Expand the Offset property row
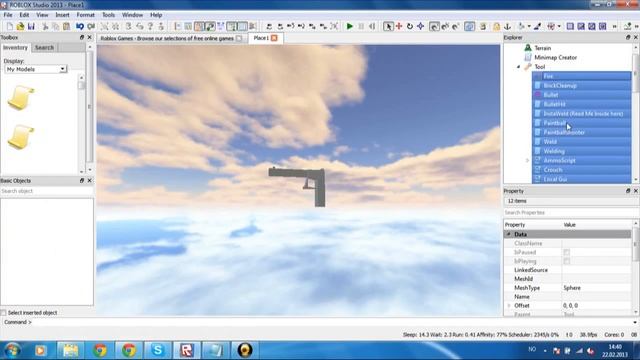 point(509,305)
